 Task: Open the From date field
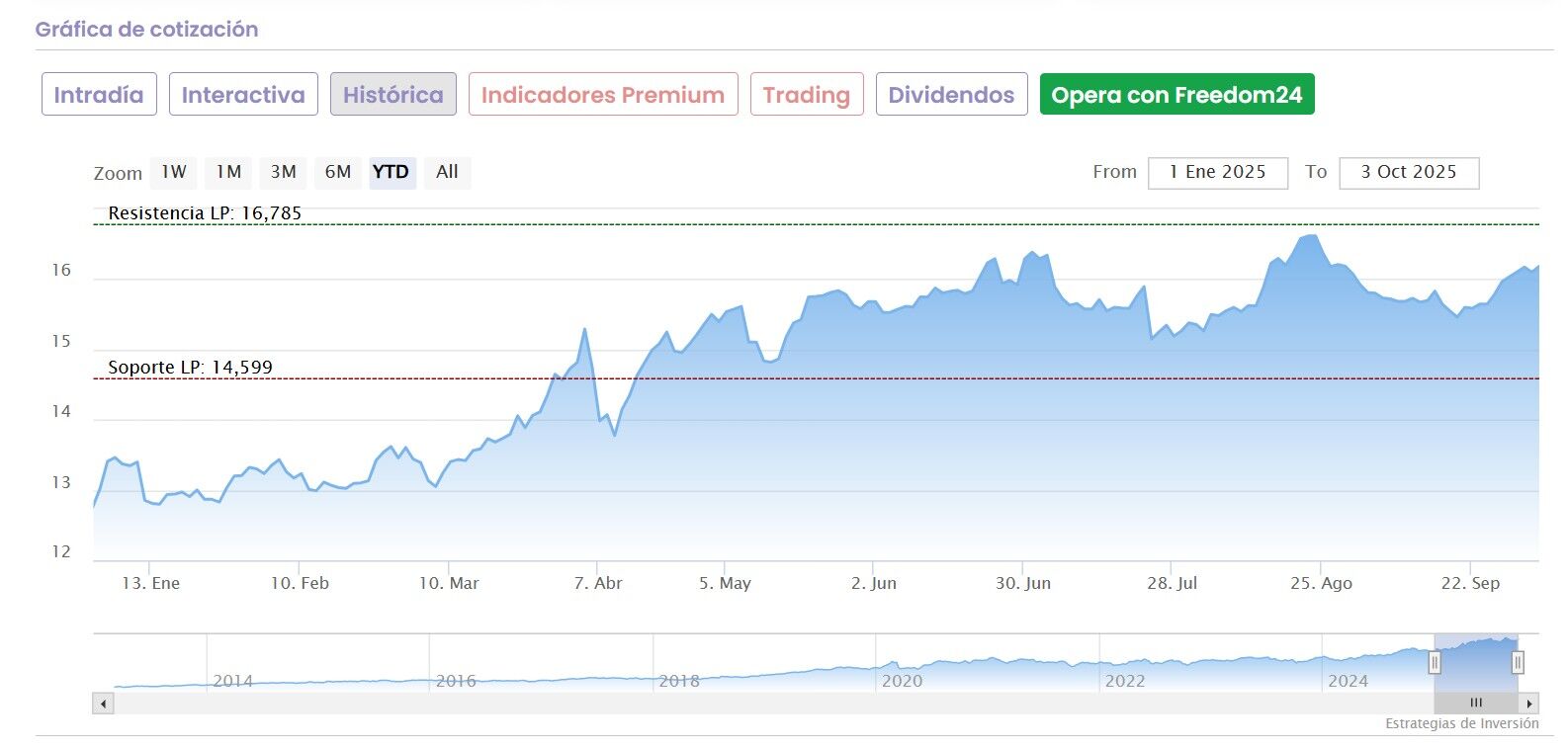coord(1217,172)
